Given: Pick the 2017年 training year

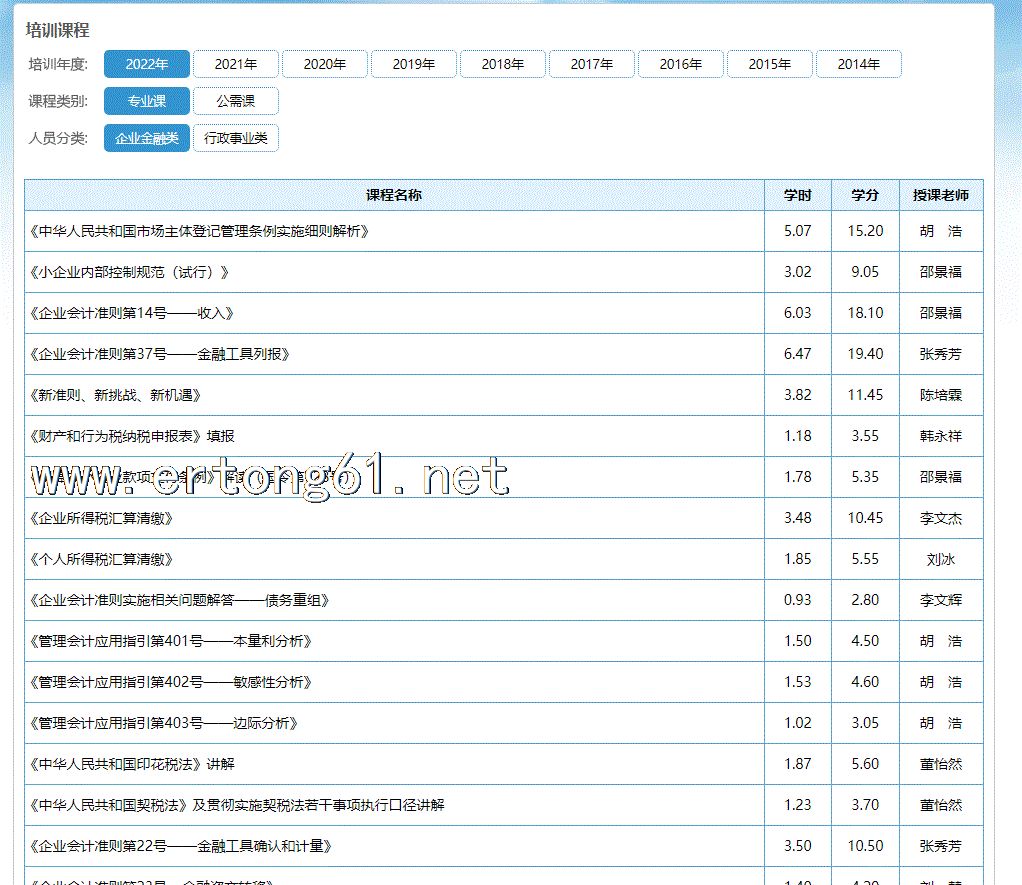Looking at the screenshot, I should (591, 64).
